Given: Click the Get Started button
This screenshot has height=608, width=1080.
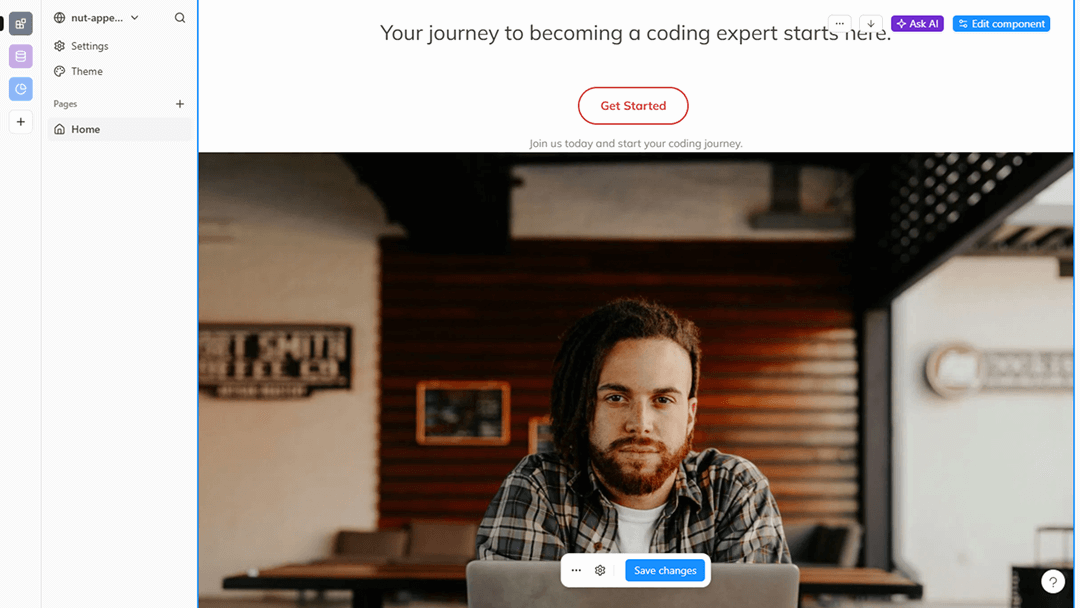Looking at the screenshot, I should coord(633,105).
